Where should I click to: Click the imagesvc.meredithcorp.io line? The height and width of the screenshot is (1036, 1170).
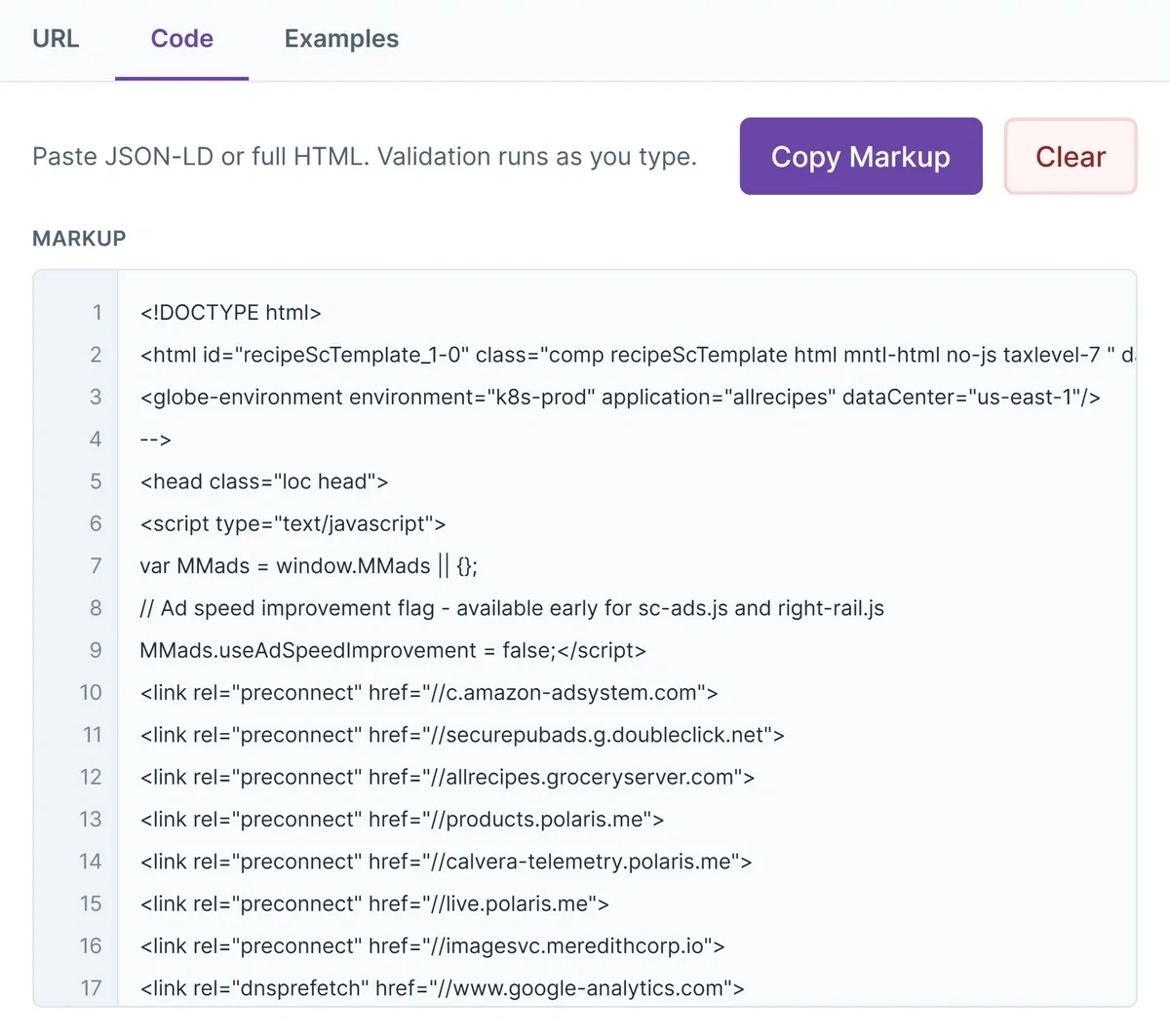(432, 946)
